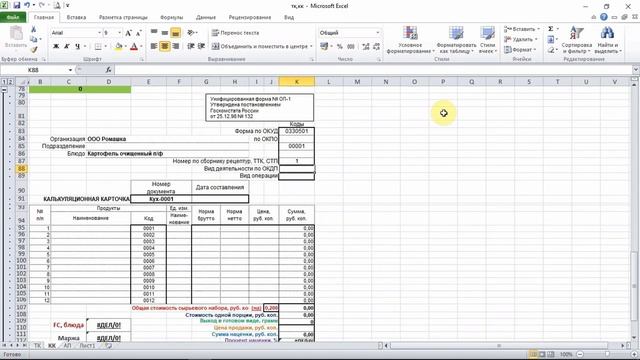This screenshot has height=360, width=640.
Task: Set middle vertical alignment
Action: coord(164,33)
